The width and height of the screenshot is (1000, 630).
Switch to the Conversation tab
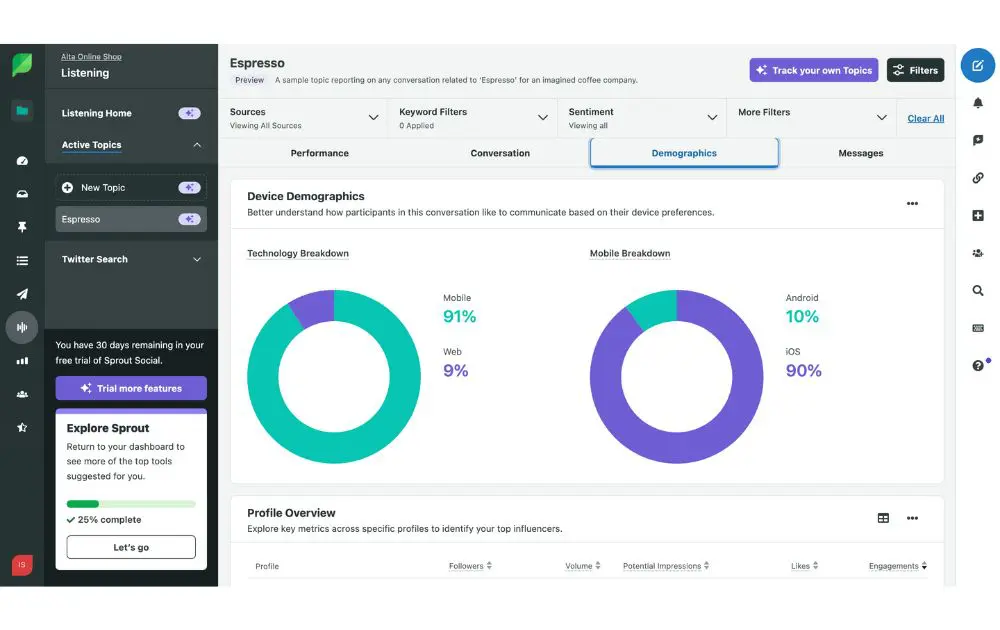tap(500, 153)
